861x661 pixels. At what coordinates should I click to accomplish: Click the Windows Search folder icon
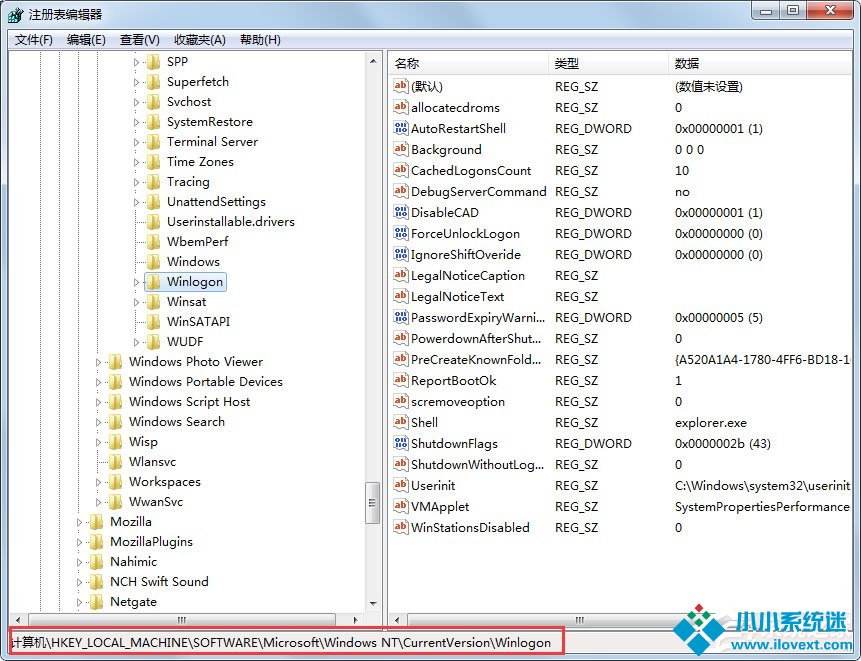coord(115,422)
